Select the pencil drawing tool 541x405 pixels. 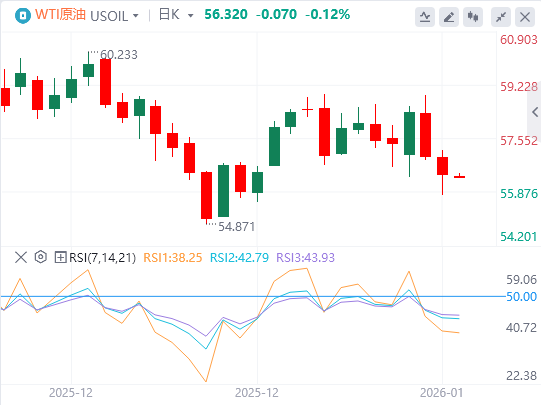[x=449, y=17]
